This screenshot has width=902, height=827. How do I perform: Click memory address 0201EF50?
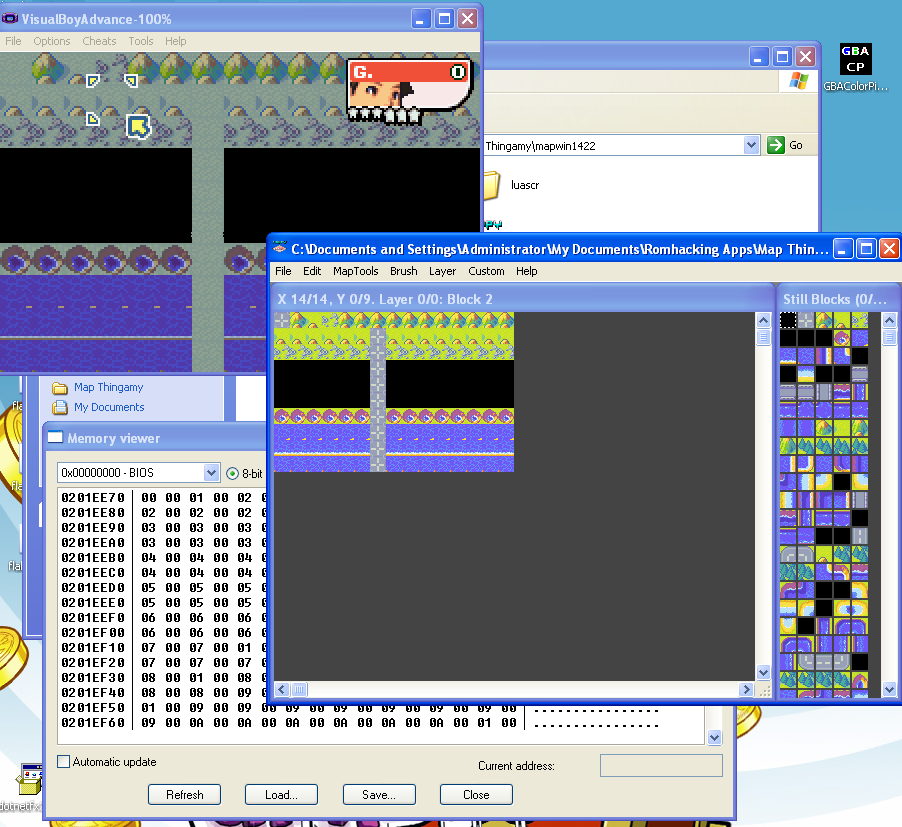(93, 707)
